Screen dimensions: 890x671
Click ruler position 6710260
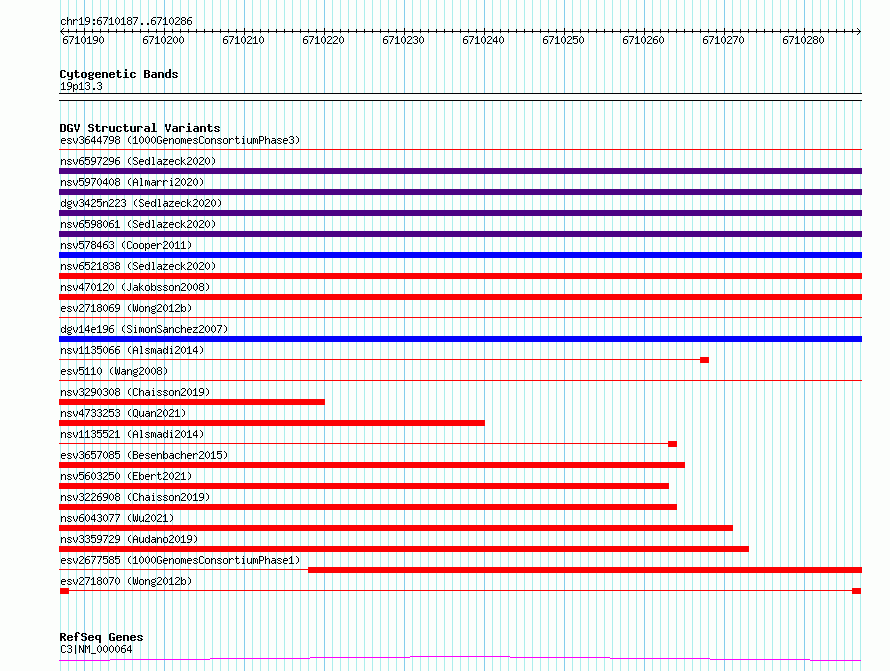point(644,40)
